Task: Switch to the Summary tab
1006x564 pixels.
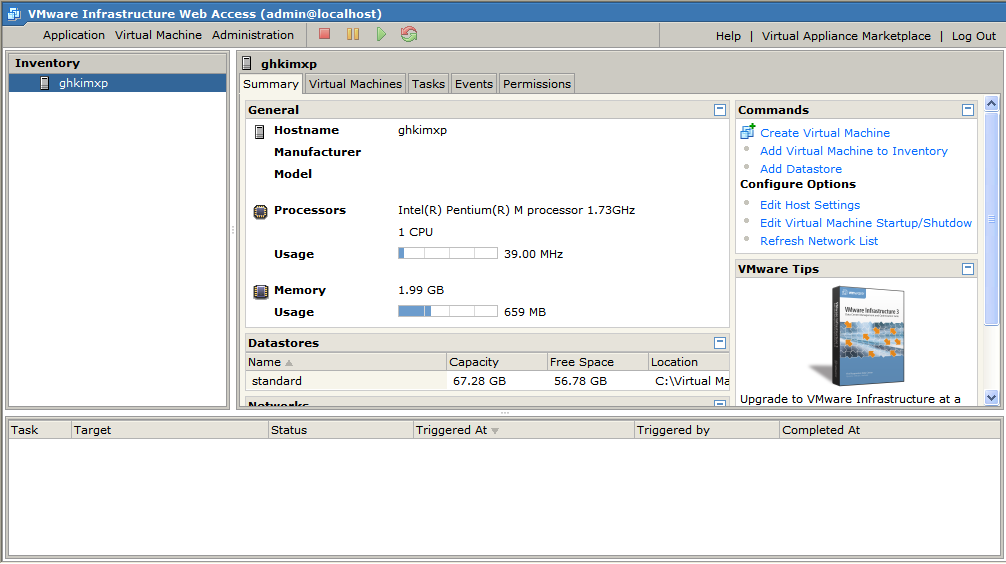Action: [271, 84]
